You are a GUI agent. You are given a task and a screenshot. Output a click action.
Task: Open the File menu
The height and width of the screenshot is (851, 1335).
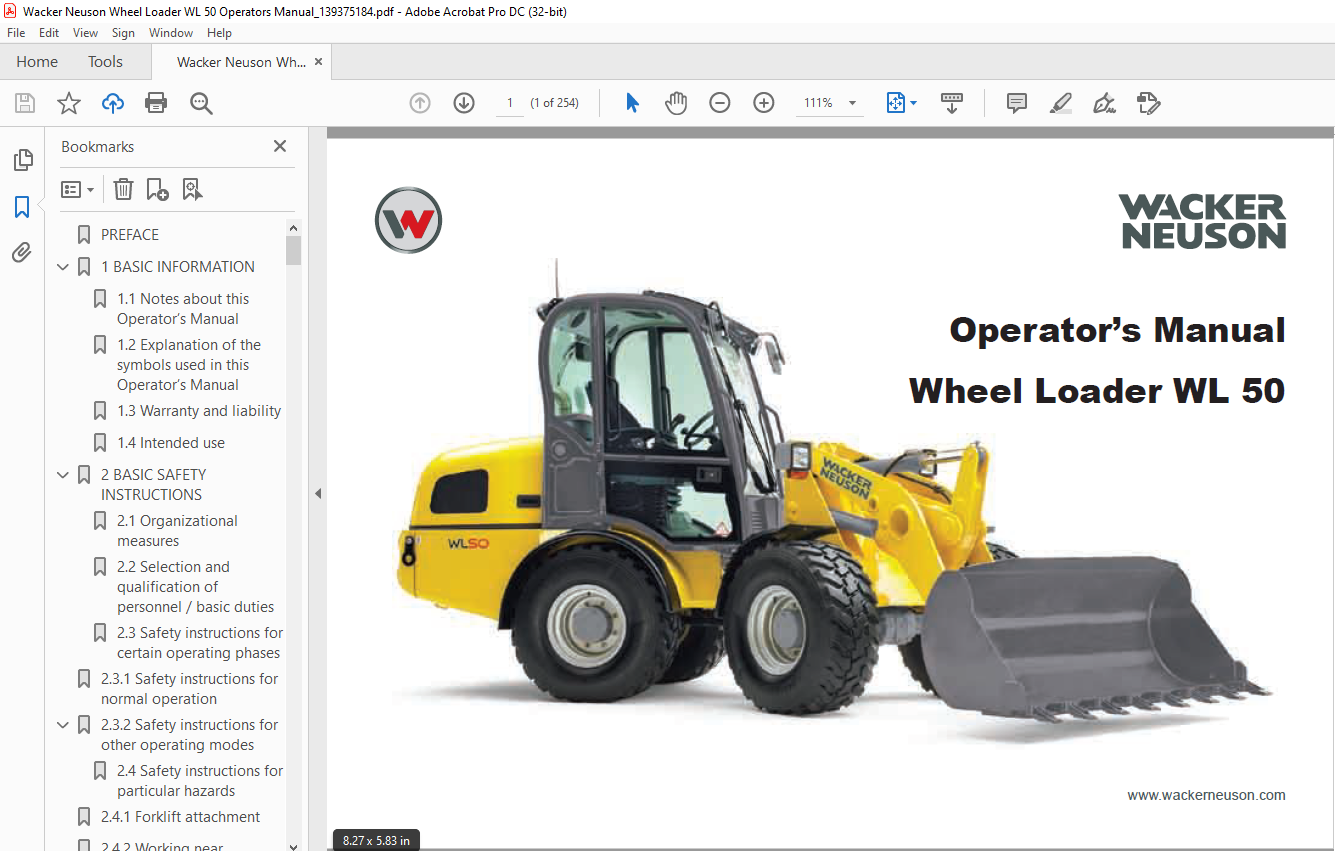coord(16,33)
